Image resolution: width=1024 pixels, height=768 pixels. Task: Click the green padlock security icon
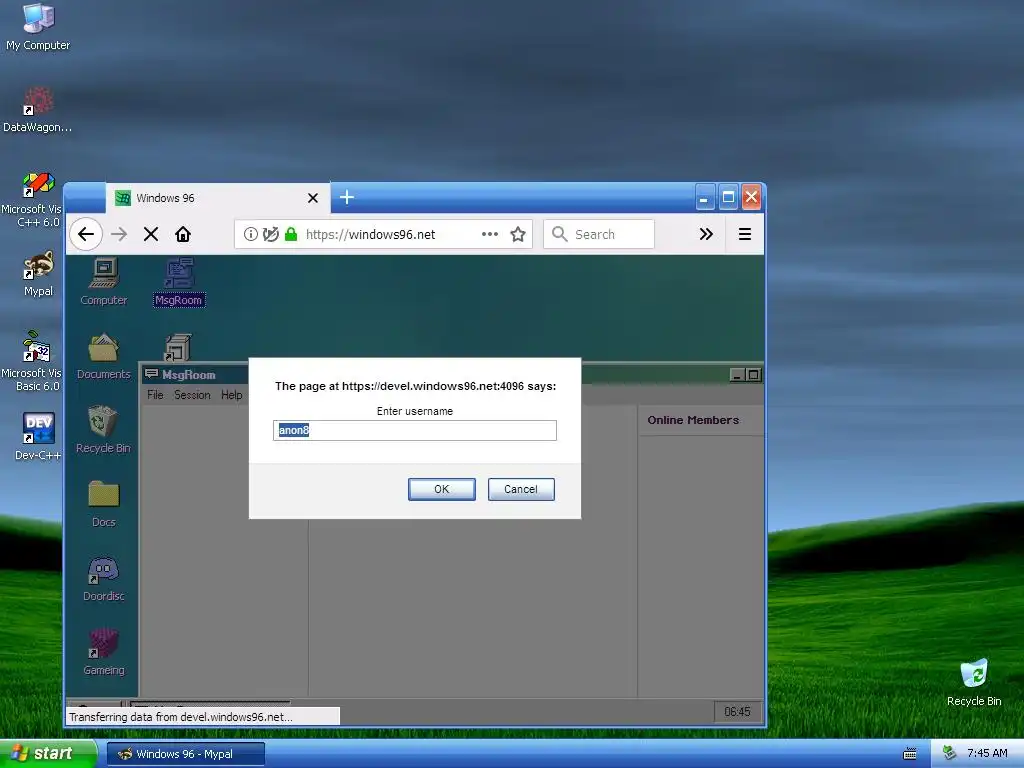point(291,234)
